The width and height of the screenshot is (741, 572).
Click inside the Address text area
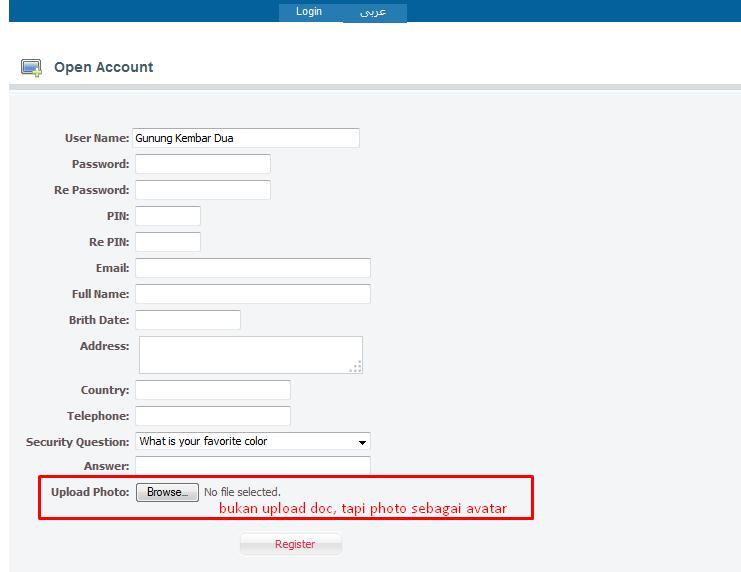pos(251,355)
